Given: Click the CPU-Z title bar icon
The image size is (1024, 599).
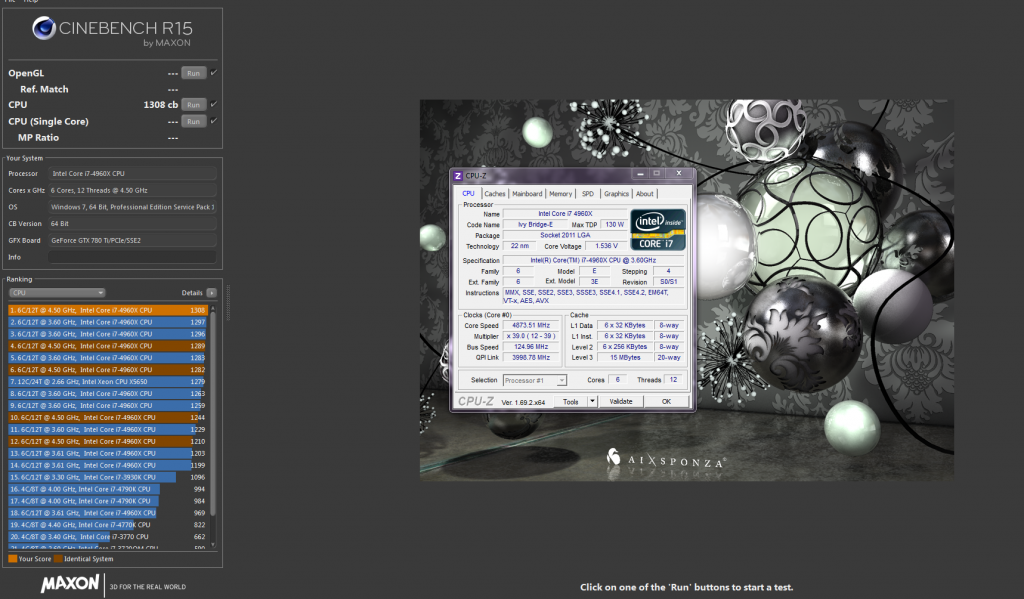Looking at the screenshot, I should pos(458,176).
